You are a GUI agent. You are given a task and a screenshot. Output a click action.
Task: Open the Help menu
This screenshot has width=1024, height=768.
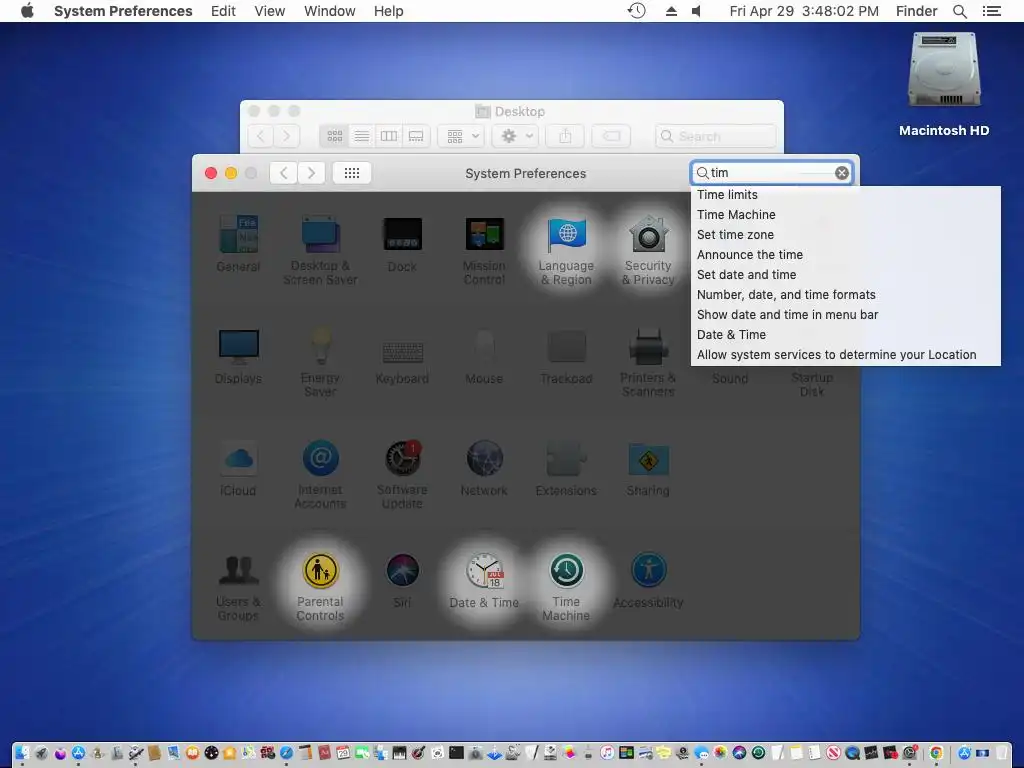coord(389,11)
